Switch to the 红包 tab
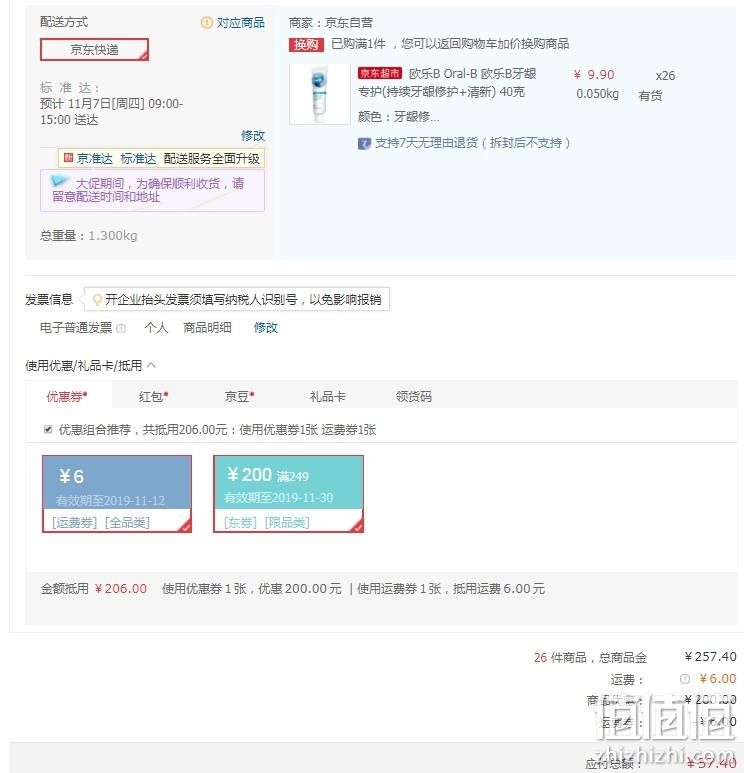The width and height of the screenshot is (744, 773). (153, 396)
